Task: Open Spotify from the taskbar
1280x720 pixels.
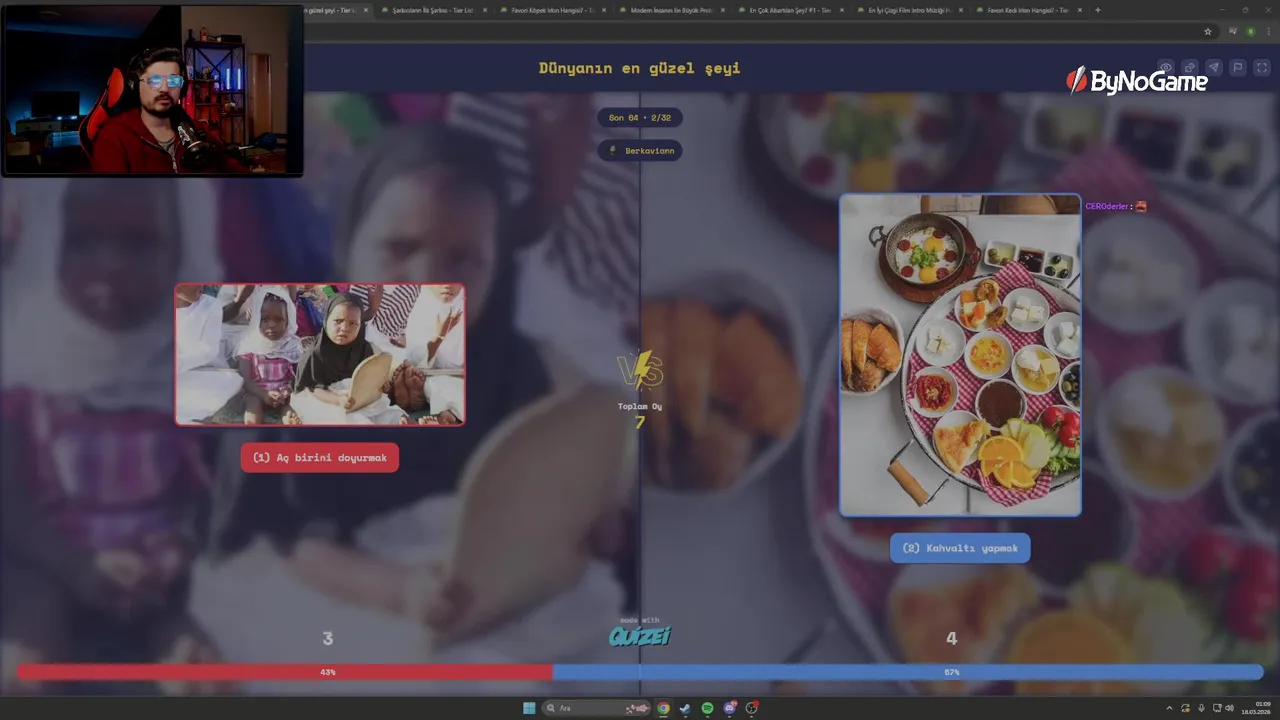Action: point(707,708)
